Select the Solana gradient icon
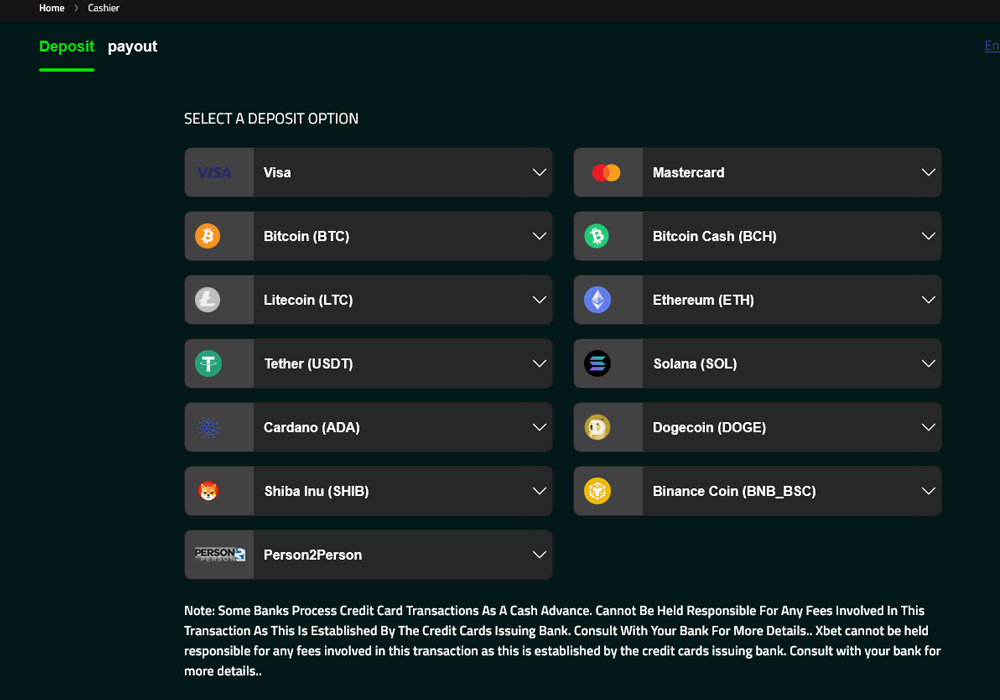Image resolution: width=1000 pixels, height=700 pixels. pos(597,363)
